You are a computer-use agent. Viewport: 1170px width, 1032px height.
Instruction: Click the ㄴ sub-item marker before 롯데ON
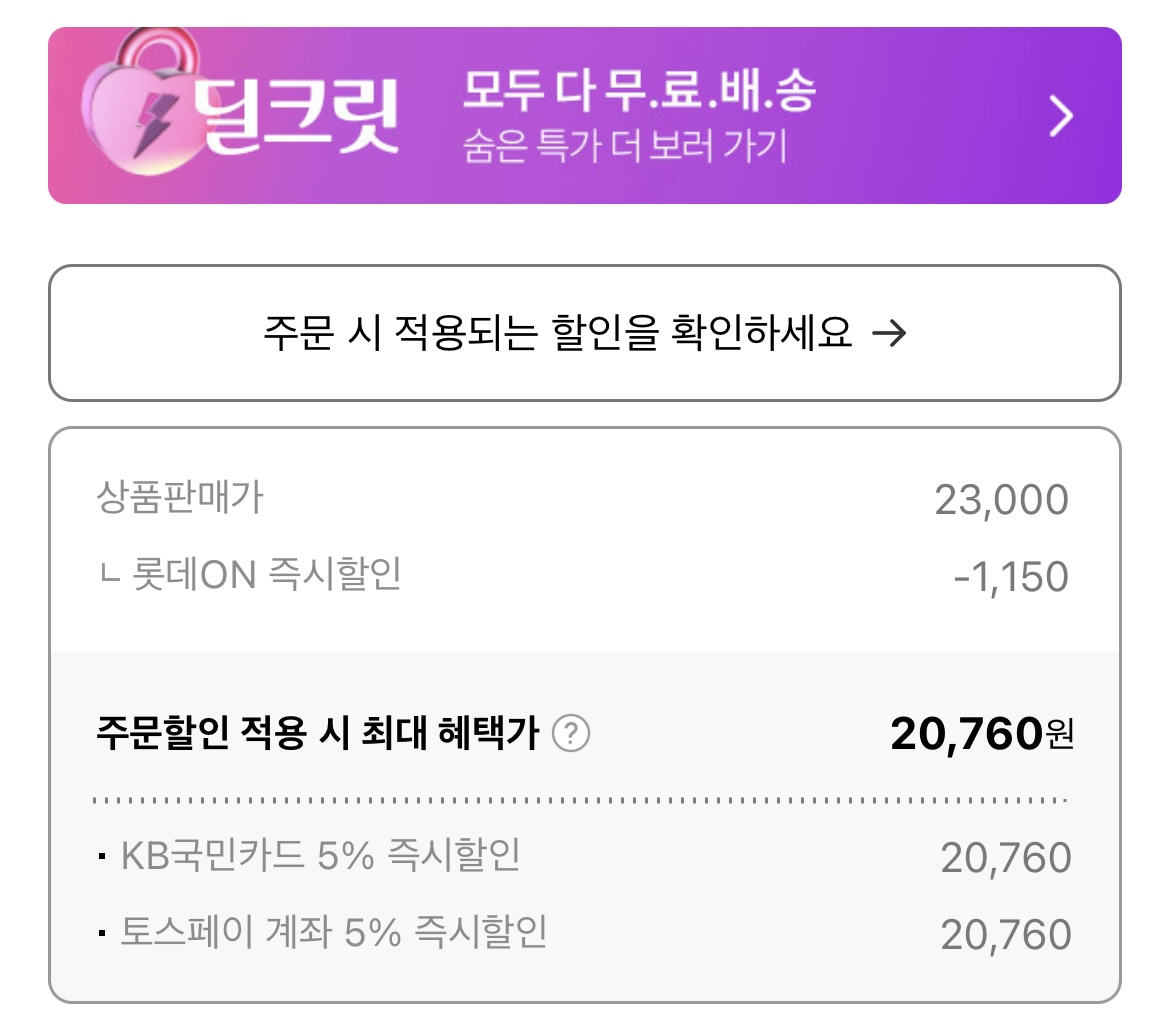110,575
